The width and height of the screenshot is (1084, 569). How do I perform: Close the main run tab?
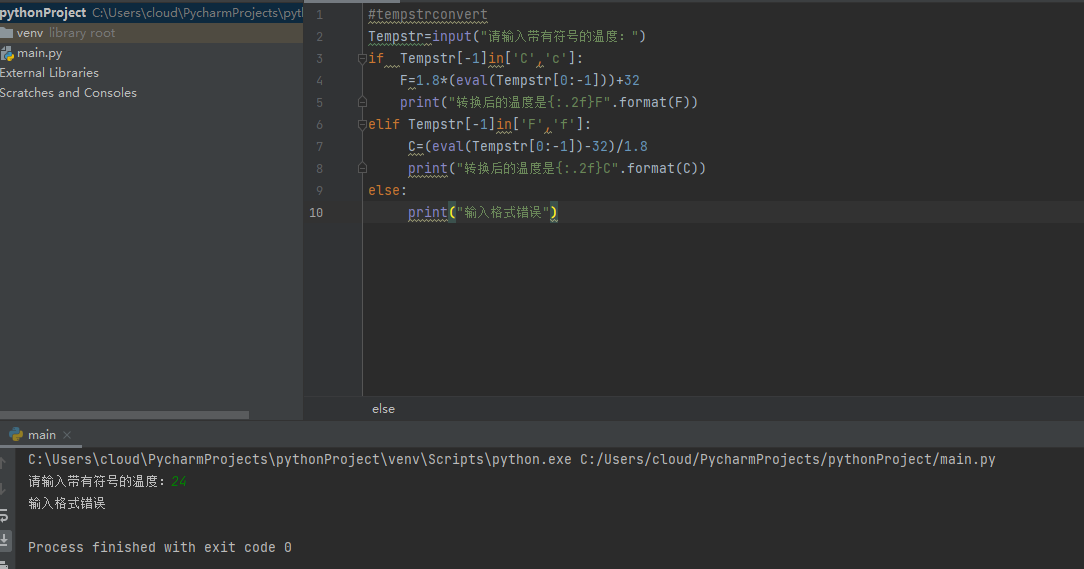(x=67, y=435)
